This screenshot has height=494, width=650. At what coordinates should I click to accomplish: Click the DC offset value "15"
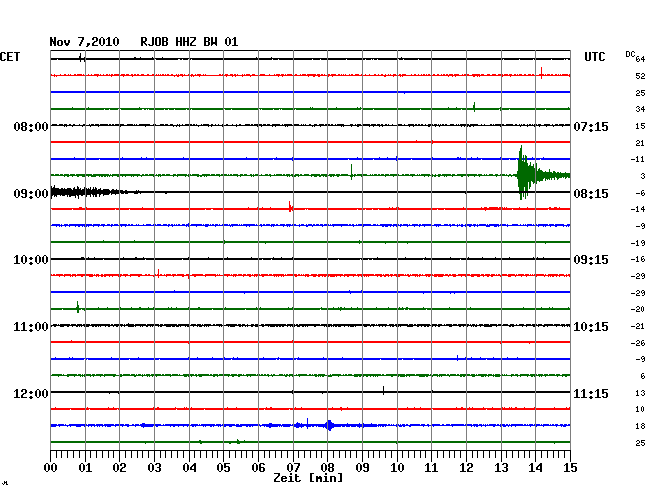(640, 126)
